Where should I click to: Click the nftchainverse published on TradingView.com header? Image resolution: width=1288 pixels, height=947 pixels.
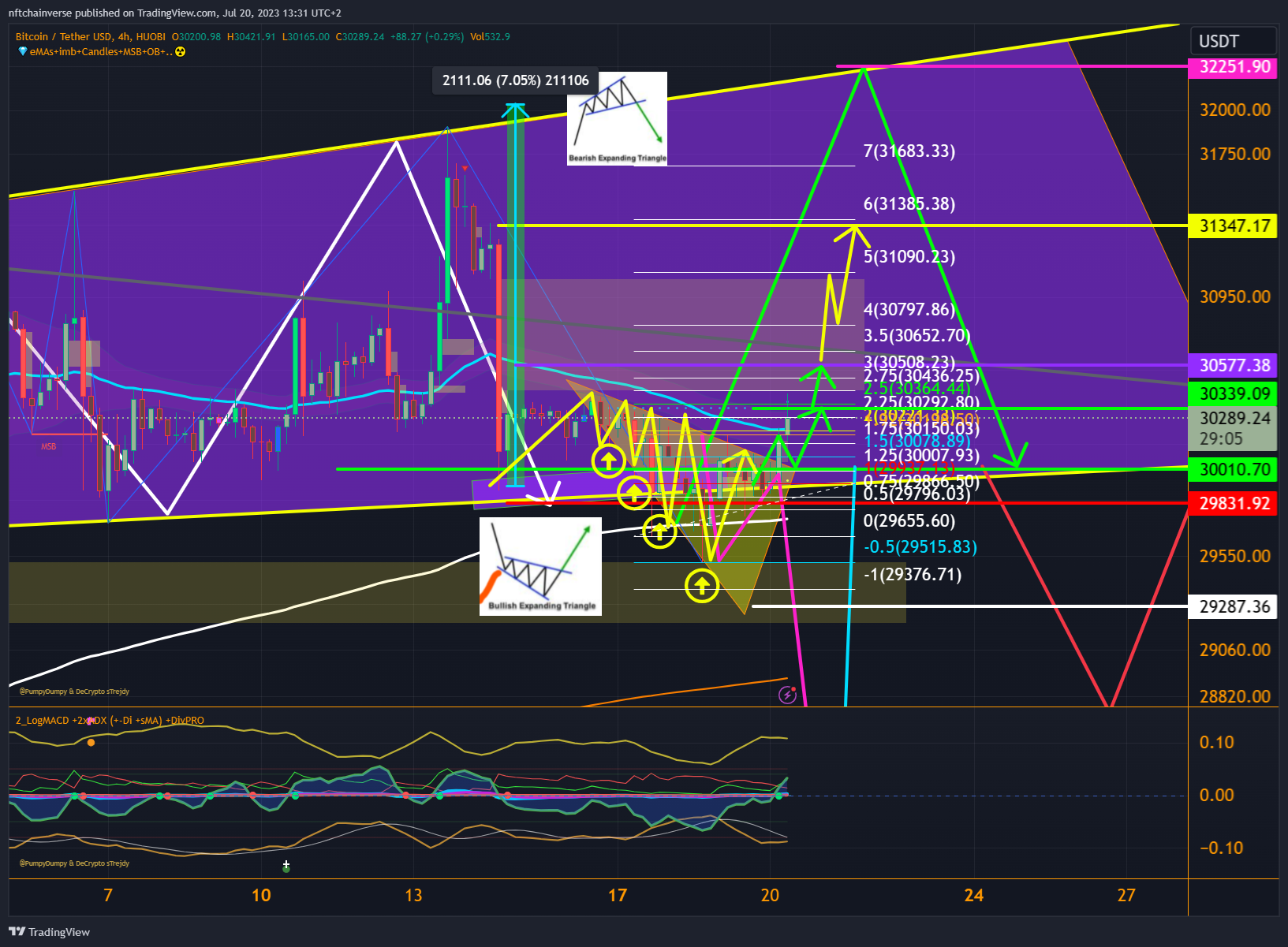click(175, 13)
